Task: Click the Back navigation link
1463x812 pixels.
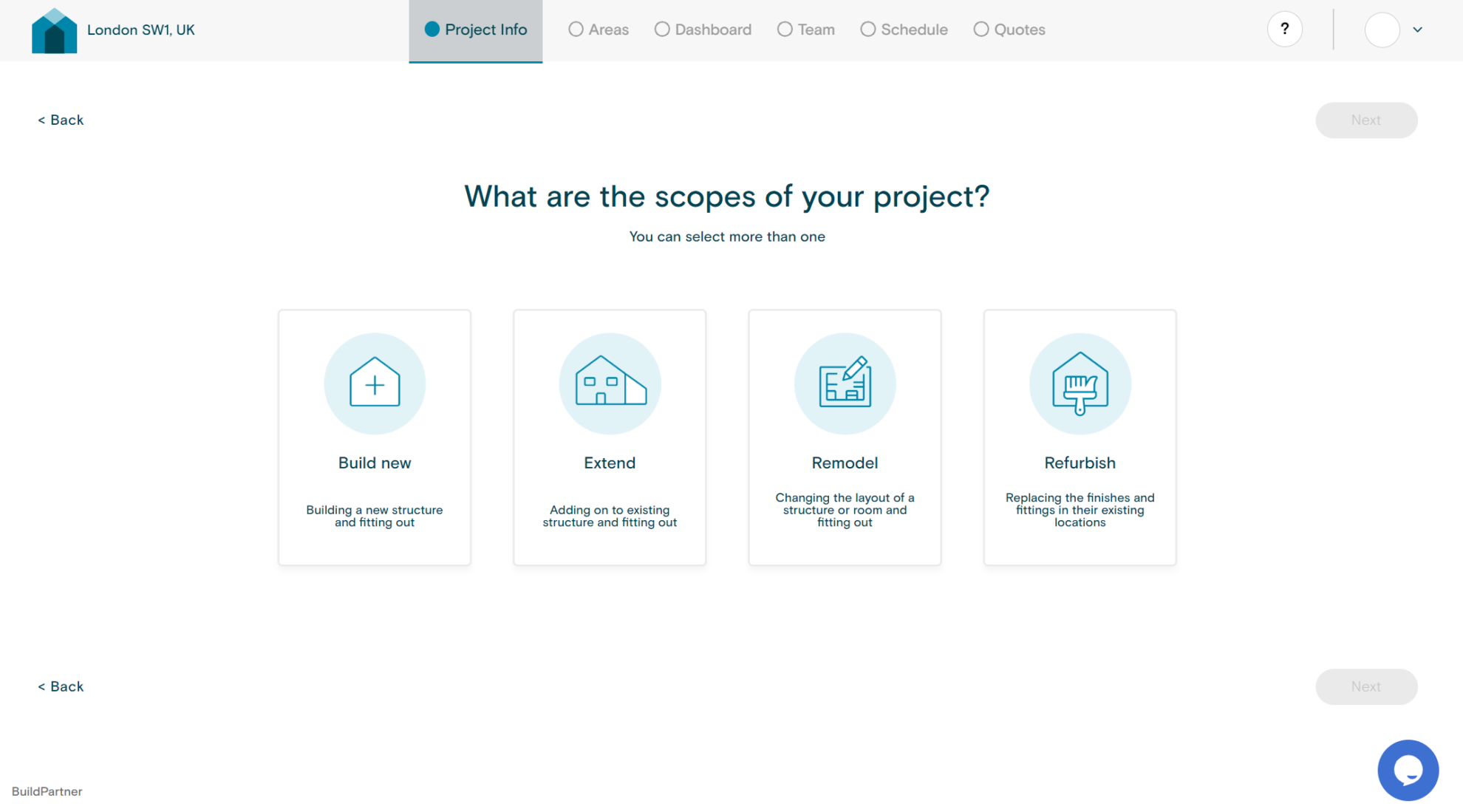Action: (61, 119)
